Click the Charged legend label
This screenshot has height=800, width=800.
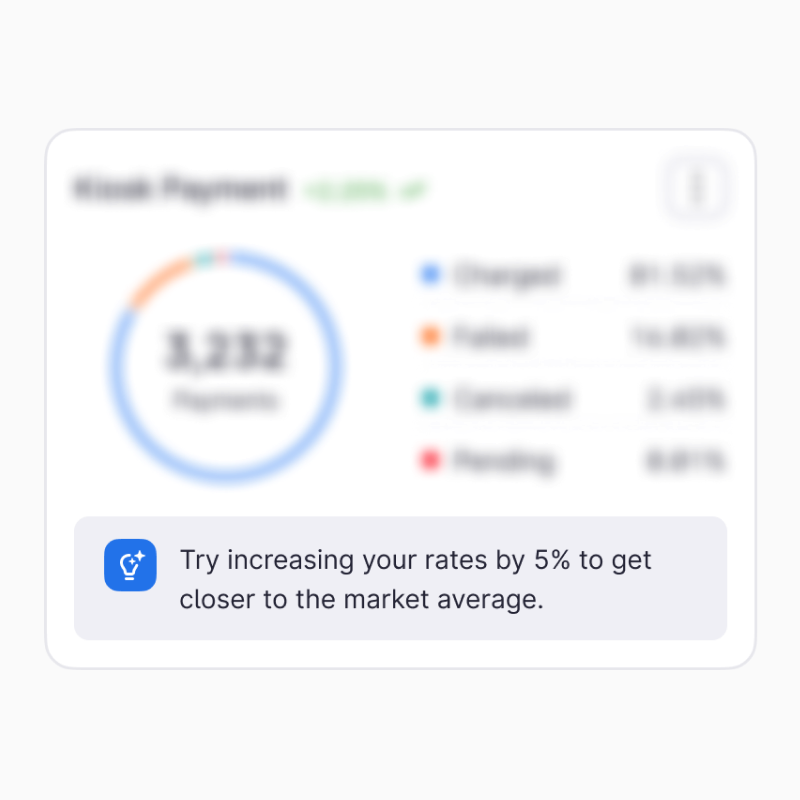(506, 275)
